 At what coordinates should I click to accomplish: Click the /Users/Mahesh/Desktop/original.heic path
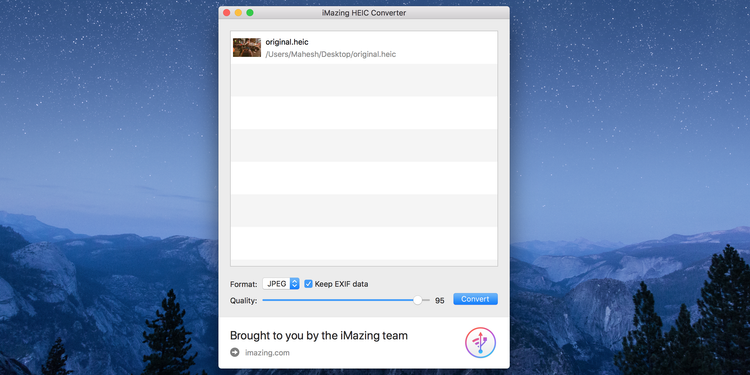click(x=331, y=55)
